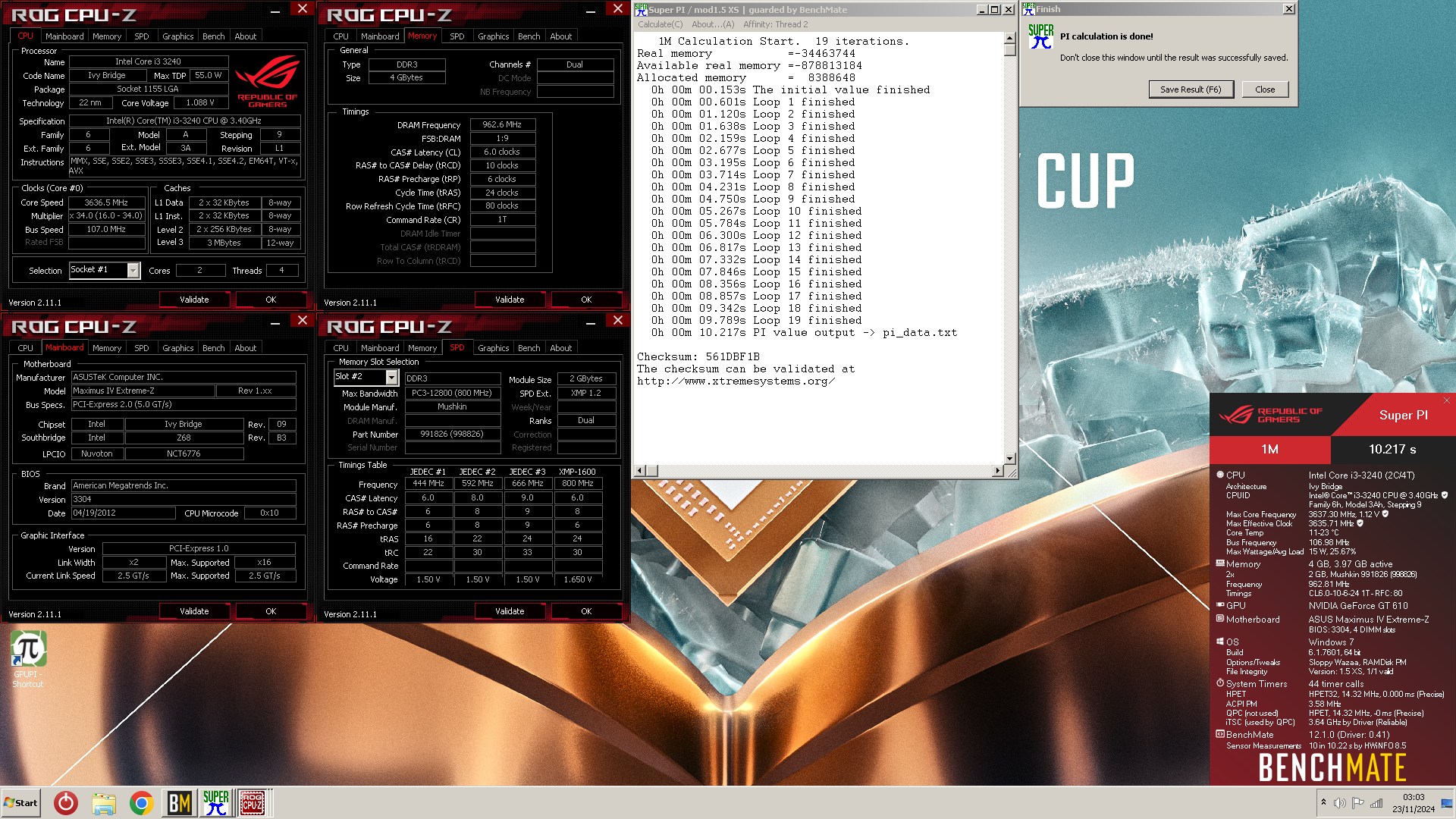The image size is (1456, 819).
Task: Click the Motherboard icon in BenchMate panel
Action: coord(1220,619)
